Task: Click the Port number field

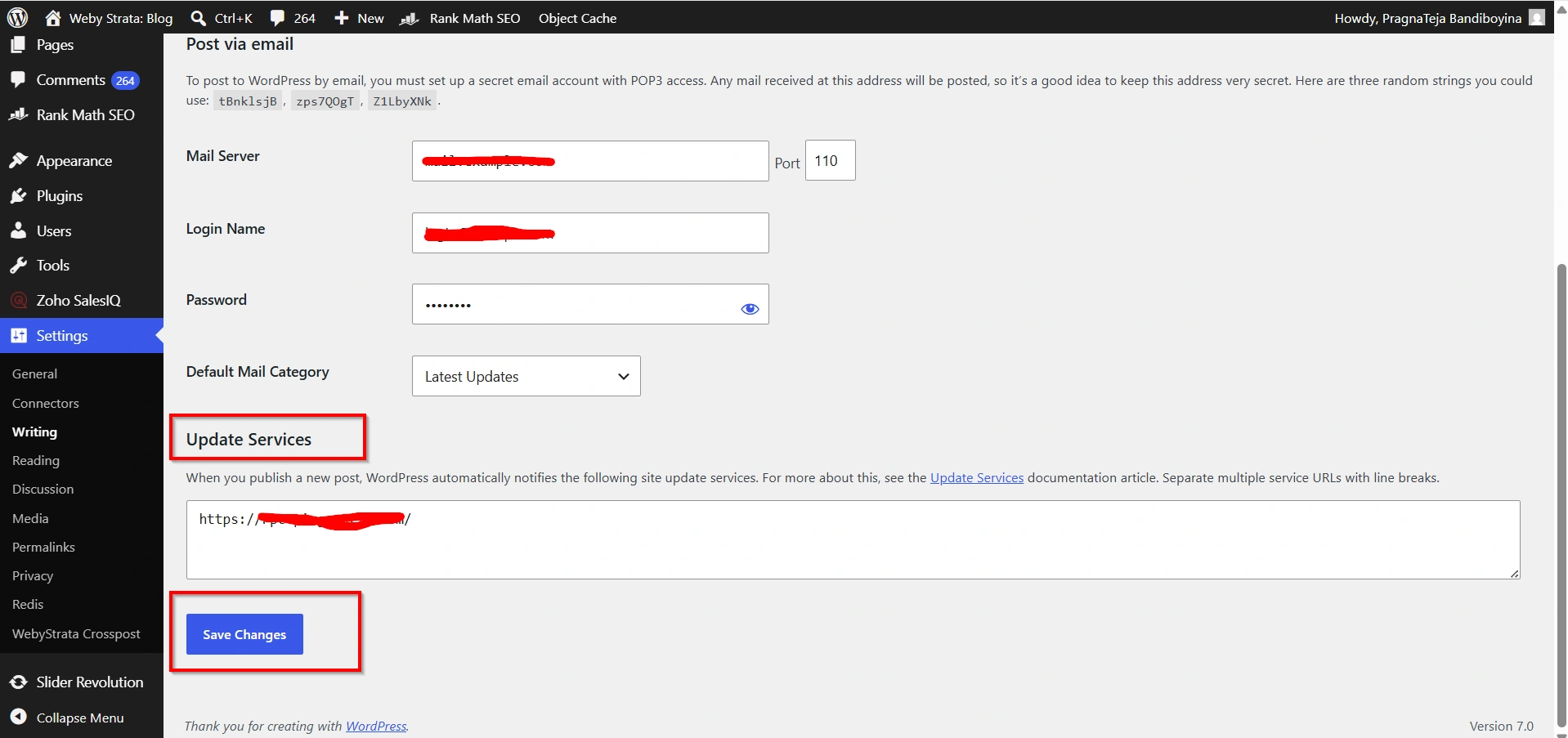Action: pos(830,160)
